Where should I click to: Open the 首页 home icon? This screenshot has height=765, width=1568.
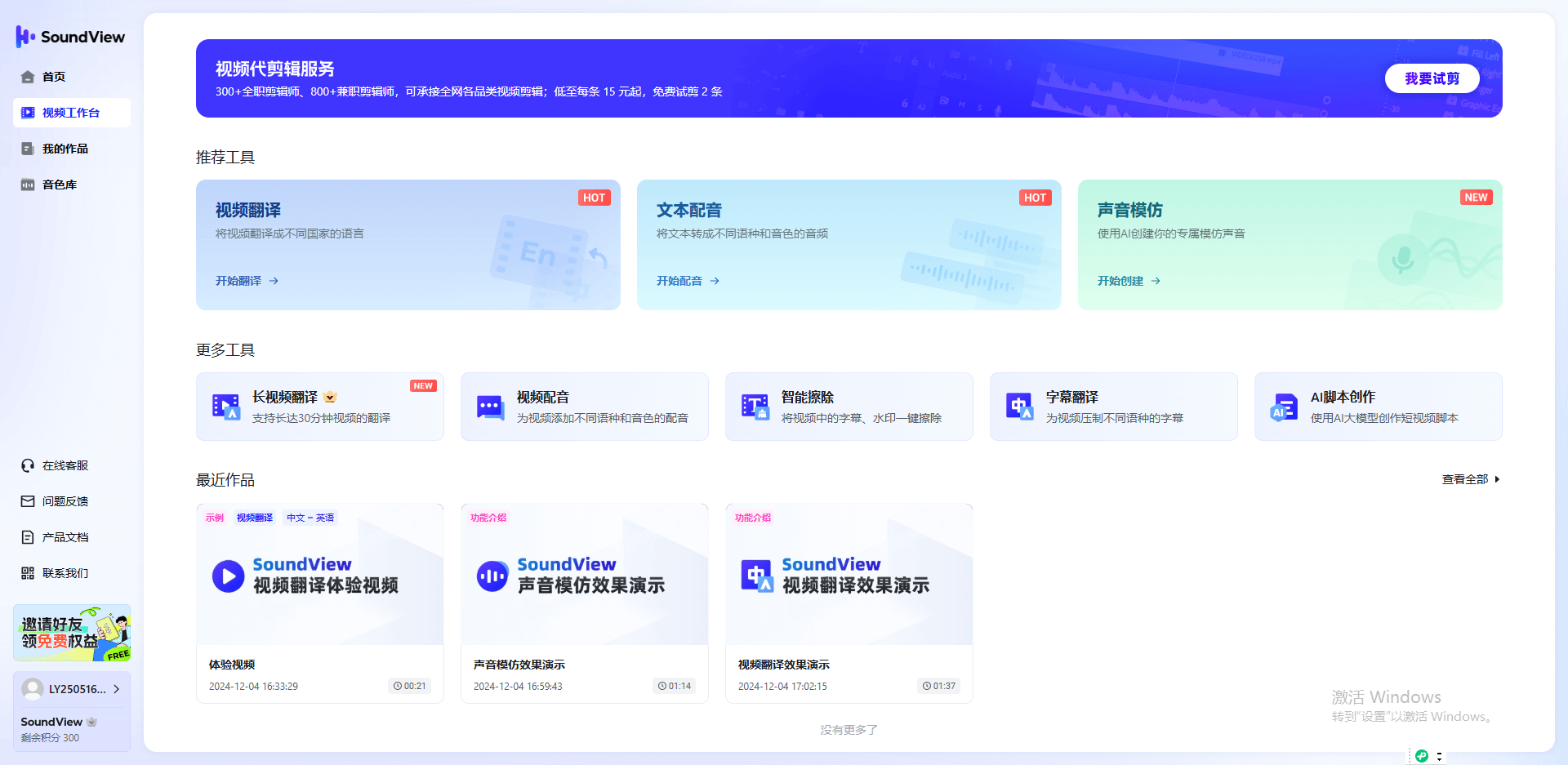click(x=28, y=77)
